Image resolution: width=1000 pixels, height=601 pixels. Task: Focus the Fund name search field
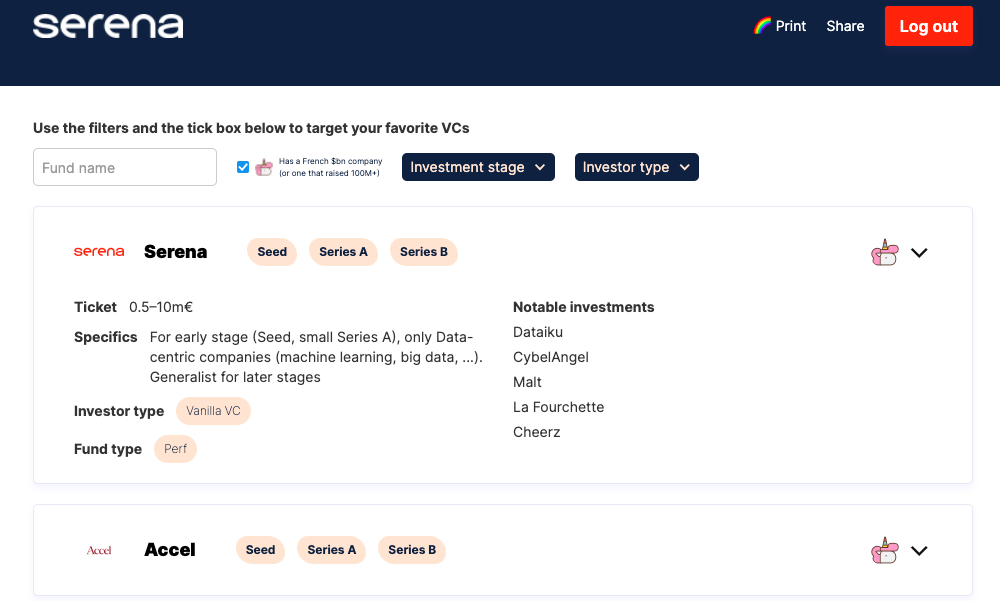click(x=125, y=167)
